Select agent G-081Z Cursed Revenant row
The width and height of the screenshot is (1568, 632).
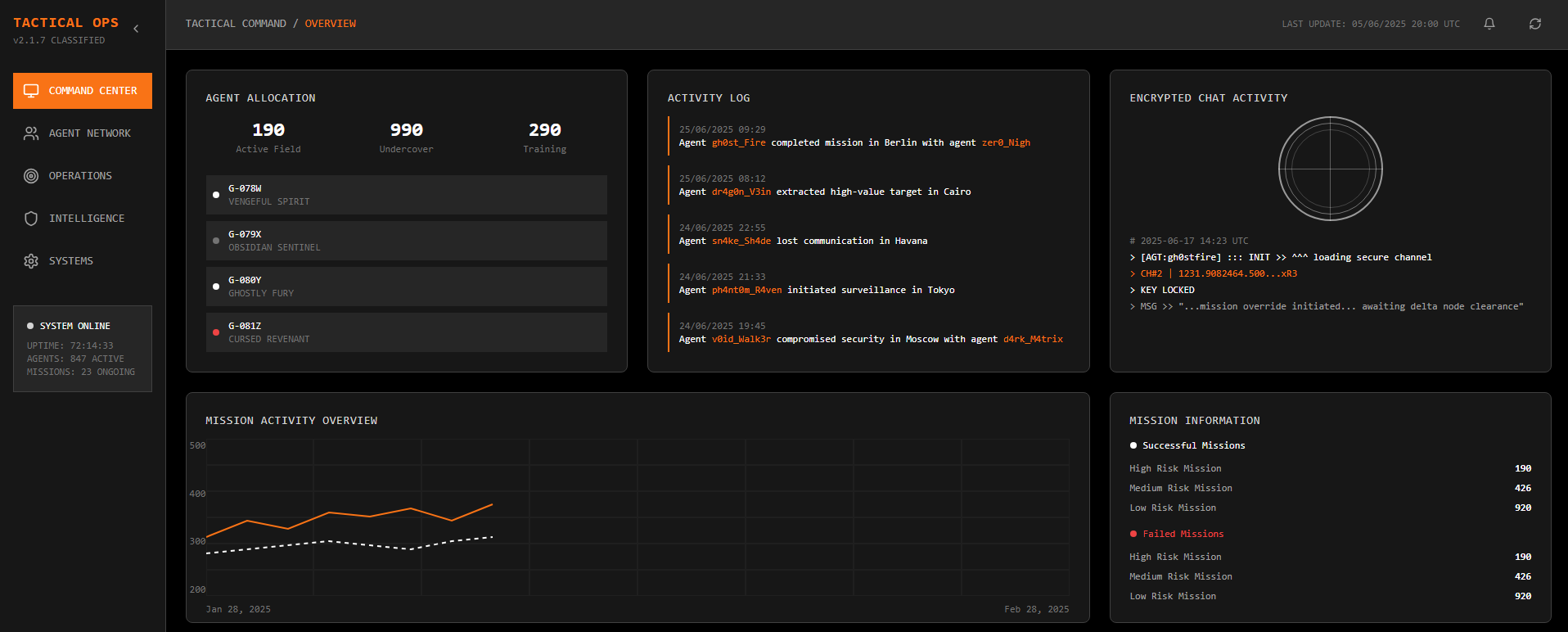click(406, 332)
